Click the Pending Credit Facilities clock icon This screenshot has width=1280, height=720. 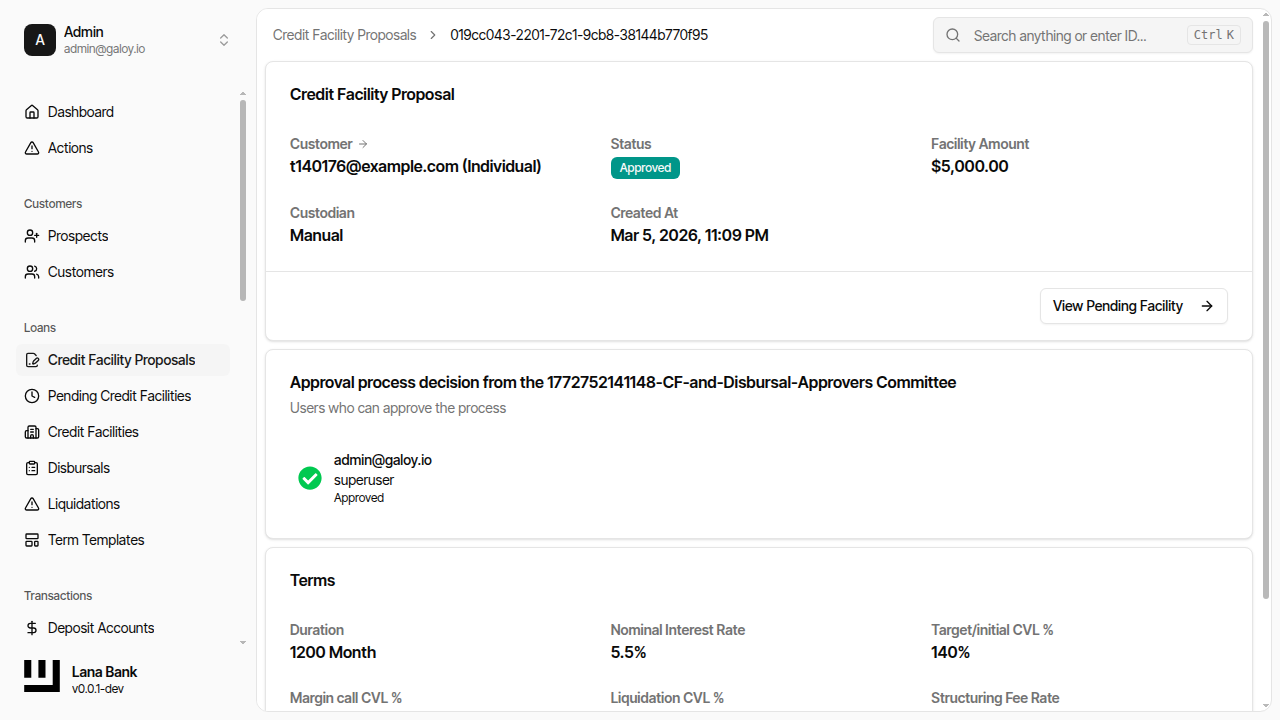[32, 396]
